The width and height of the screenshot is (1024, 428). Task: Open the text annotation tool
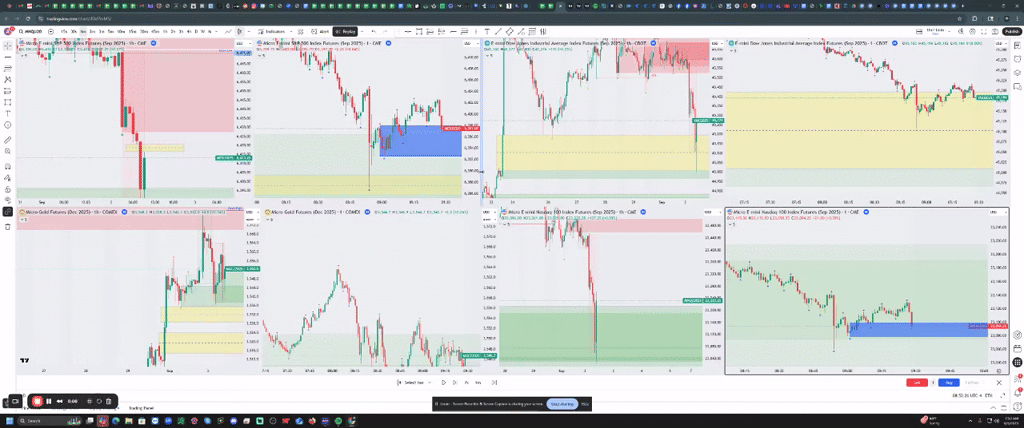click(x=8, y=113)
